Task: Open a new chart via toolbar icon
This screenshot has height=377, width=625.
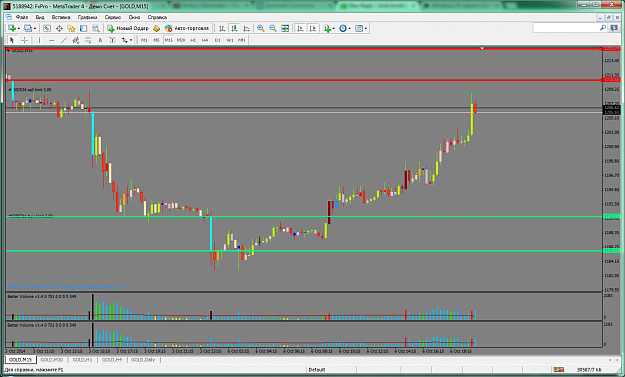Action: (12, 28)
